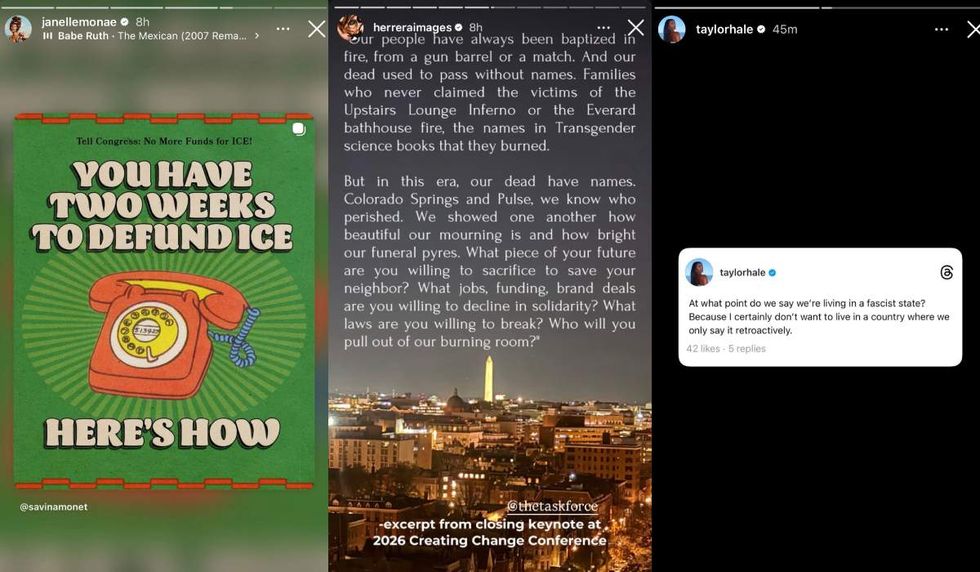
Task: Click the herreraimages username
Action: point(412,28)
